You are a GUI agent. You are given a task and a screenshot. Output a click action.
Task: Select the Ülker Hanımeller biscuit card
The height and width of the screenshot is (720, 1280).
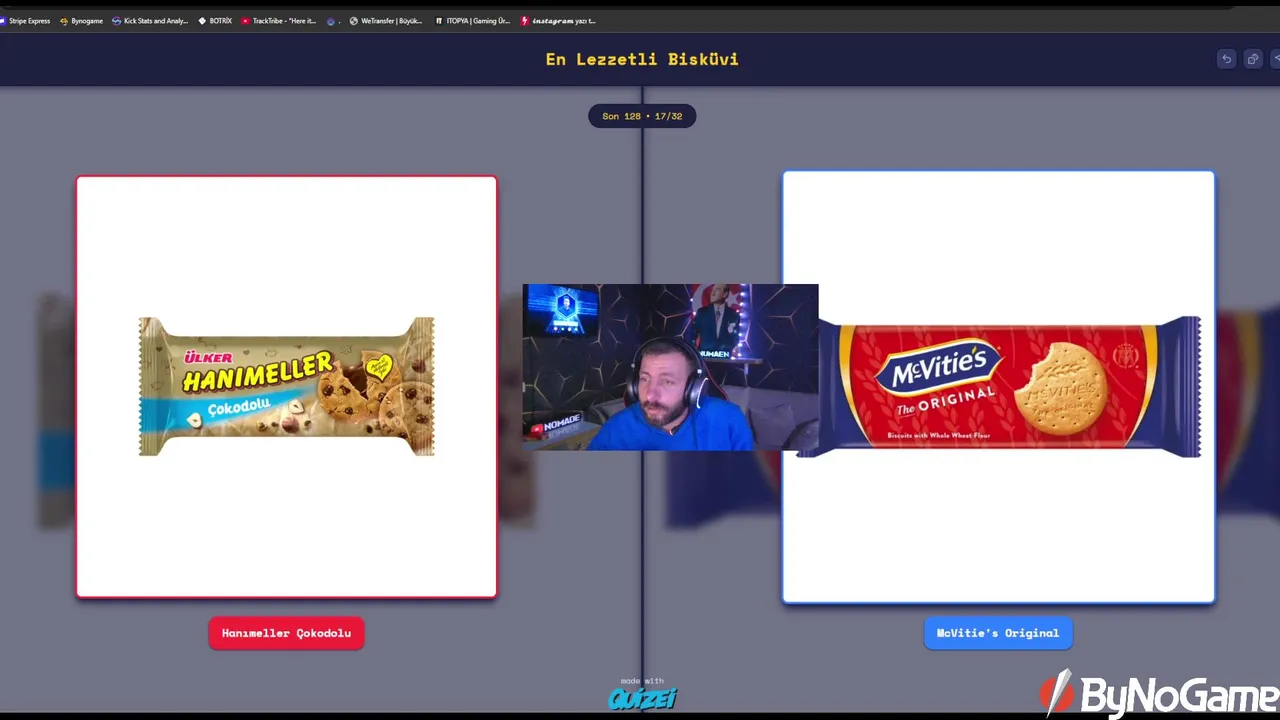(286, 387)
